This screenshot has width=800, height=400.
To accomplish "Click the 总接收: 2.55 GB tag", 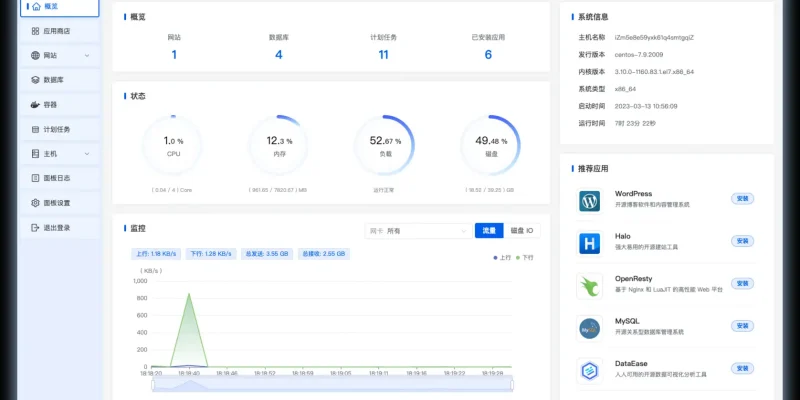I will pyautogui.click(x=323, y=254).
